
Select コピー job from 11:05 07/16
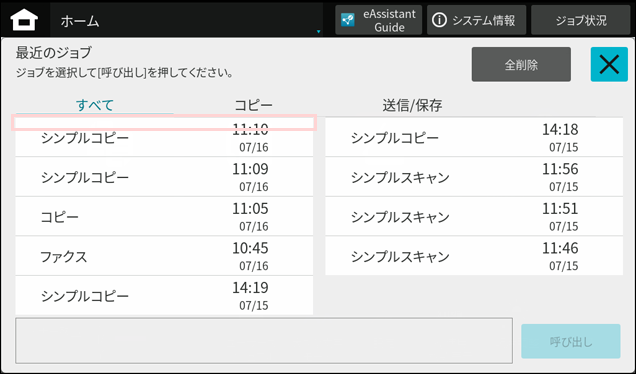point(164,216)
